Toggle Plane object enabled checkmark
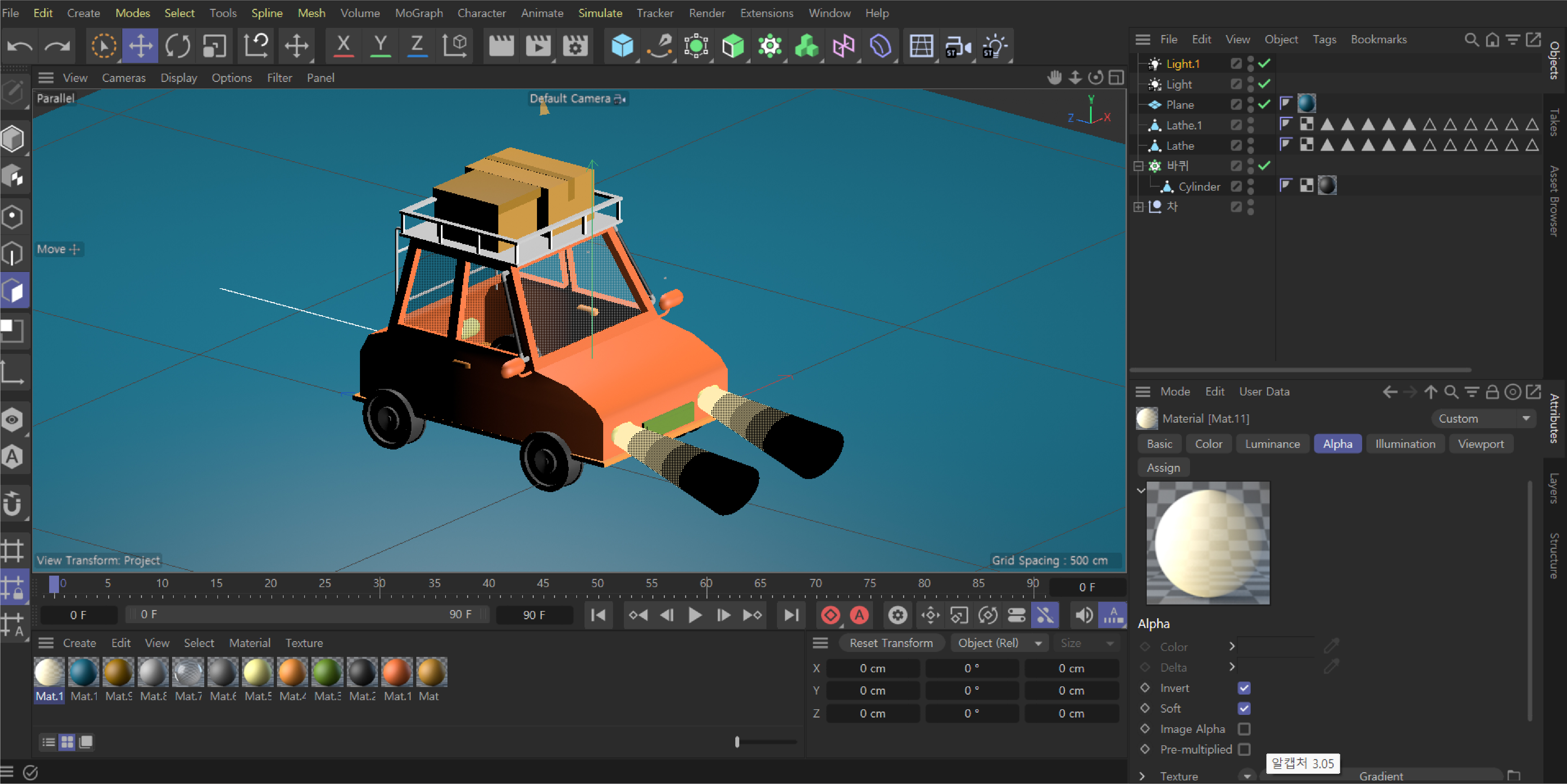 1264,105
